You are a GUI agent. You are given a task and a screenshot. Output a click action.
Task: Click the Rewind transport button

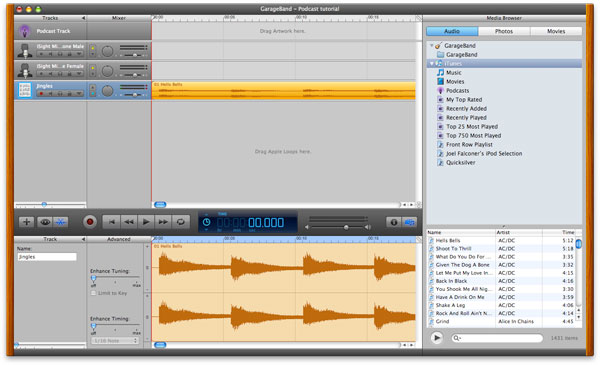click(129, 222)
